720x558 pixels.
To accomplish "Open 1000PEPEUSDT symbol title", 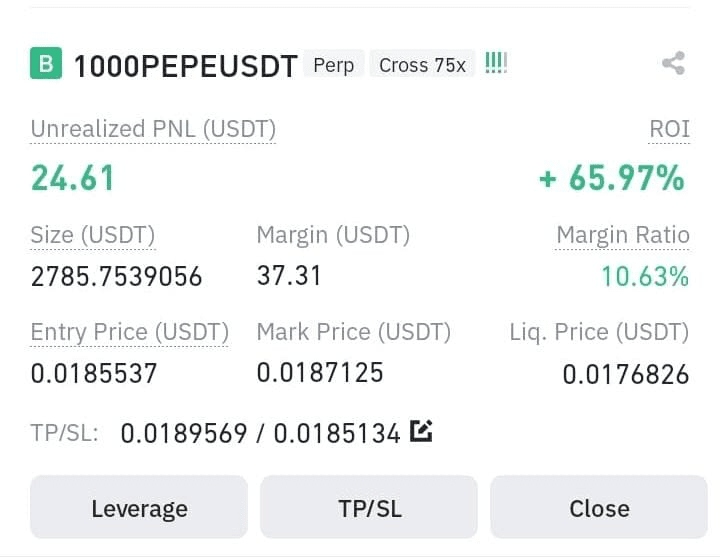I will pos(186,66).
